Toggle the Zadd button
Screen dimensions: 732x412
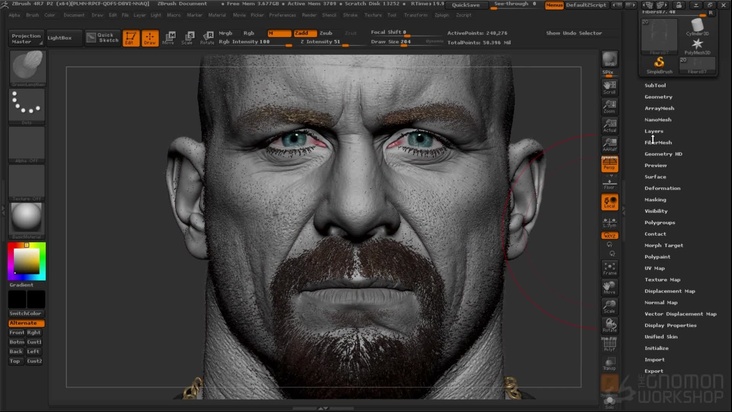[x=304, y=33]
